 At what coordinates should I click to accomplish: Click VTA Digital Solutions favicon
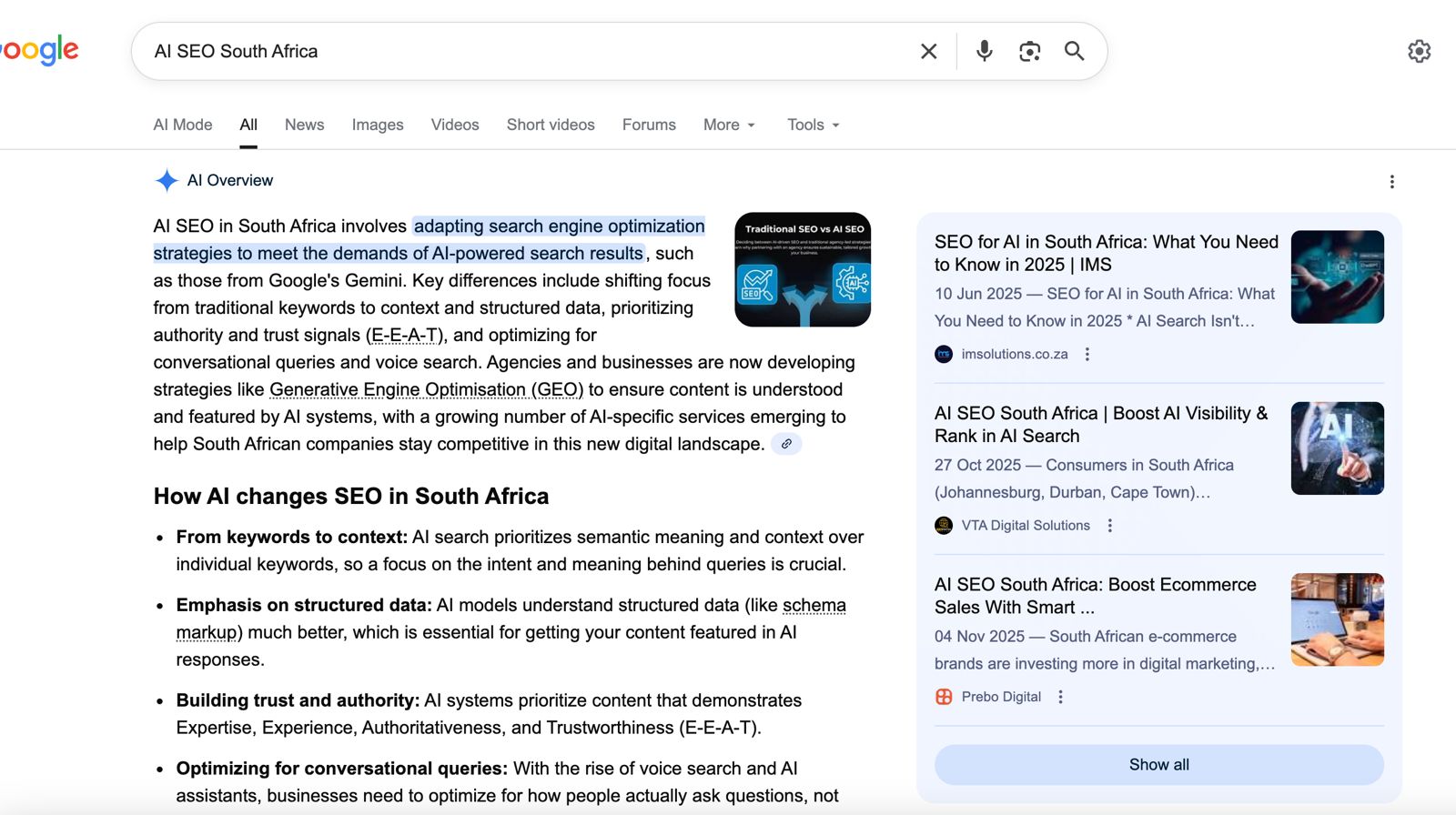944,525
